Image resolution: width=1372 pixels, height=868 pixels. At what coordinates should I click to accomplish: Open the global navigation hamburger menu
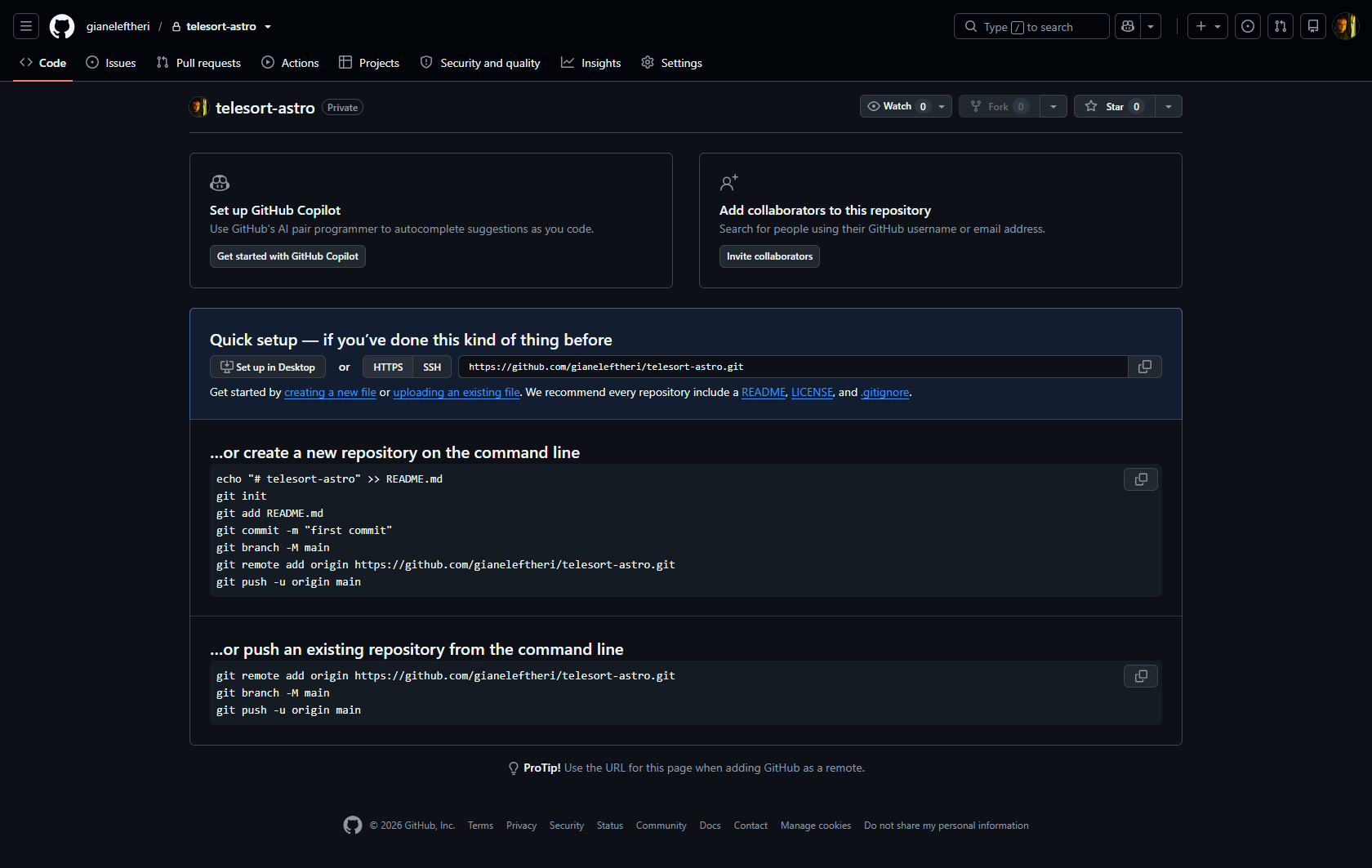[x=26, y=26]
